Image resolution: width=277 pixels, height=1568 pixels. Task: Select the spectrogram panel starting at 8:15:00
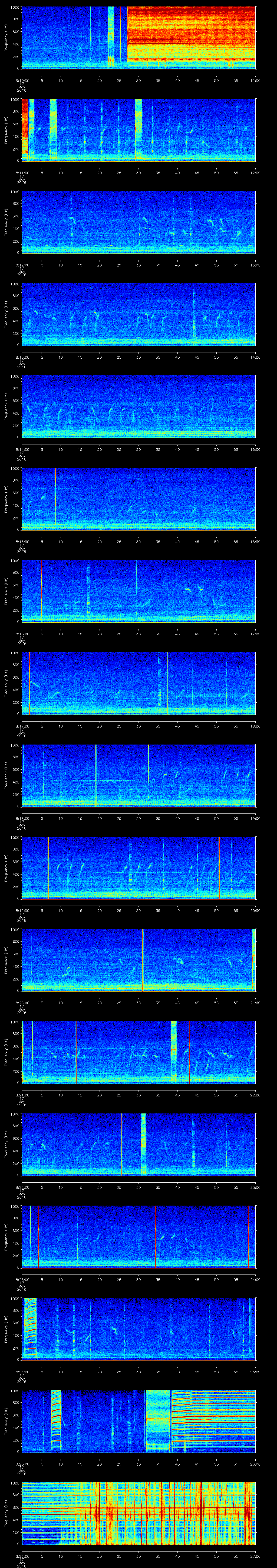pyautogui.click(x=139, y=499)
